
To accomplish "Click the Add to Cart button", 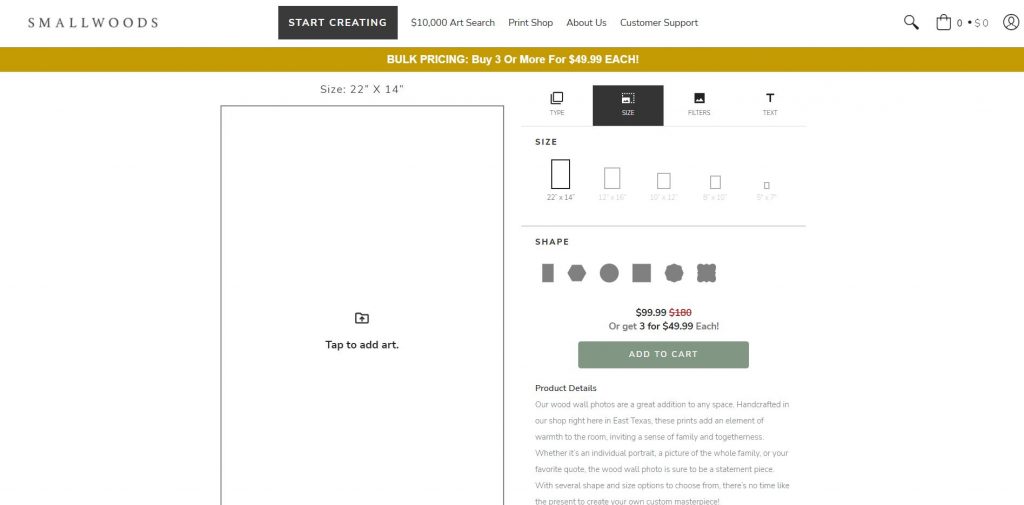I will click(664, 355).
